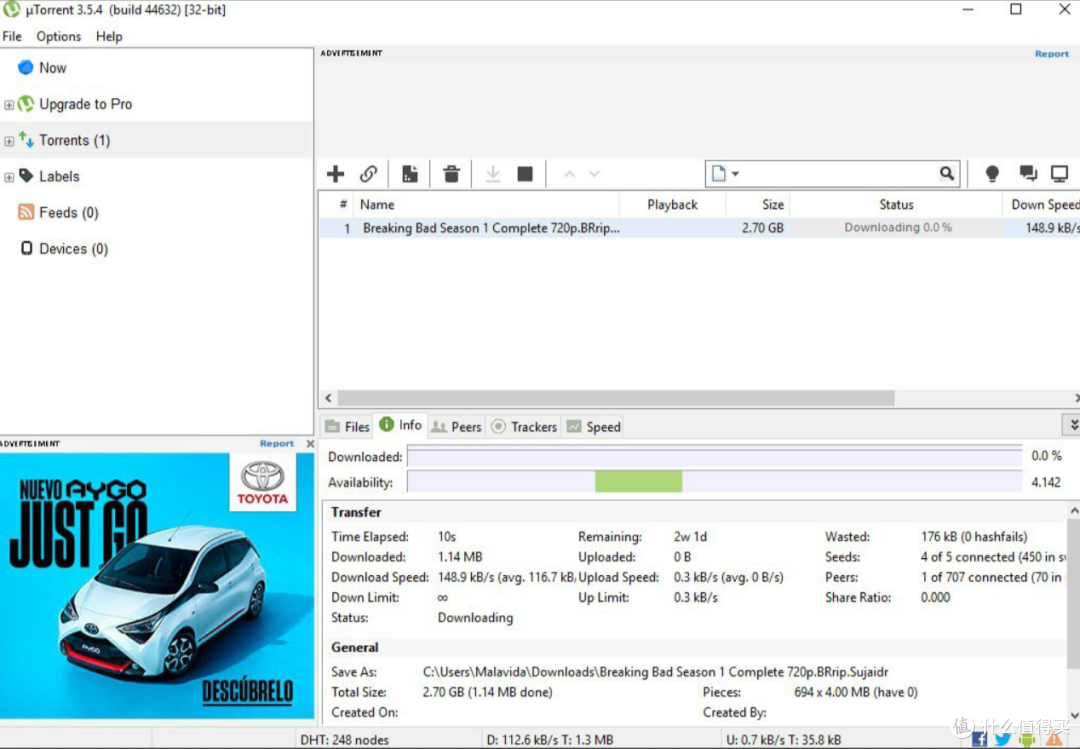Click the Report link above top advertisement
Viewport: 1080px width, 749px height.
1052,54
